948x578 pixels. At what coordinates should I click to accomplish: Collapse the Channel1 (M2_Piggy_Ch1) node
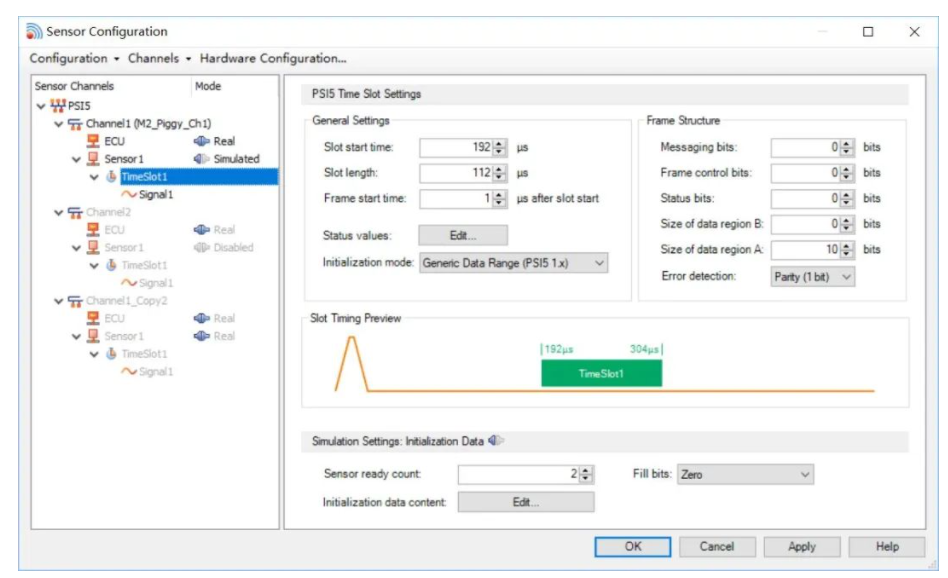pyautogui.click(x=59, y=124)
